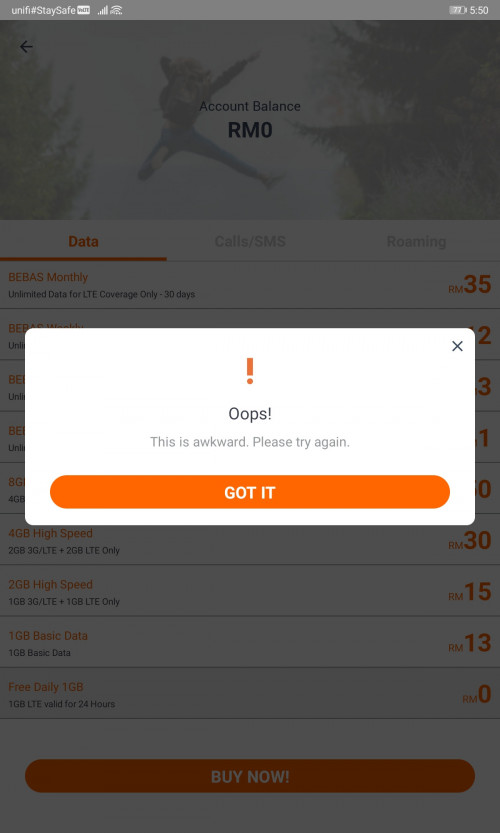This screenshot has height=833, width=500.
Task: Tap the back arrow icon
Action: pyautogui.click(x=26, y=47)
